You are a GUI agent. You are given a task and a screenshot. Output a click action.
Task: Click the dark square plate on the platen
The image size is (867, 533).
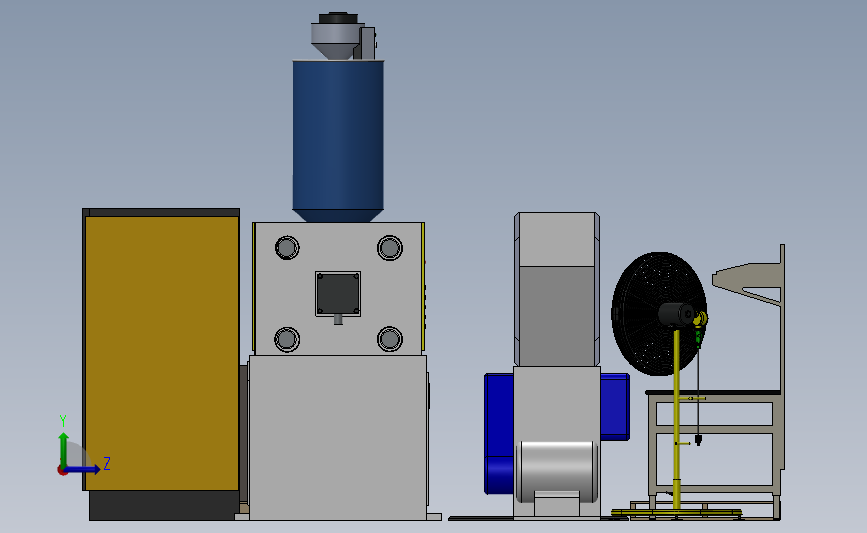coord(338,294)
